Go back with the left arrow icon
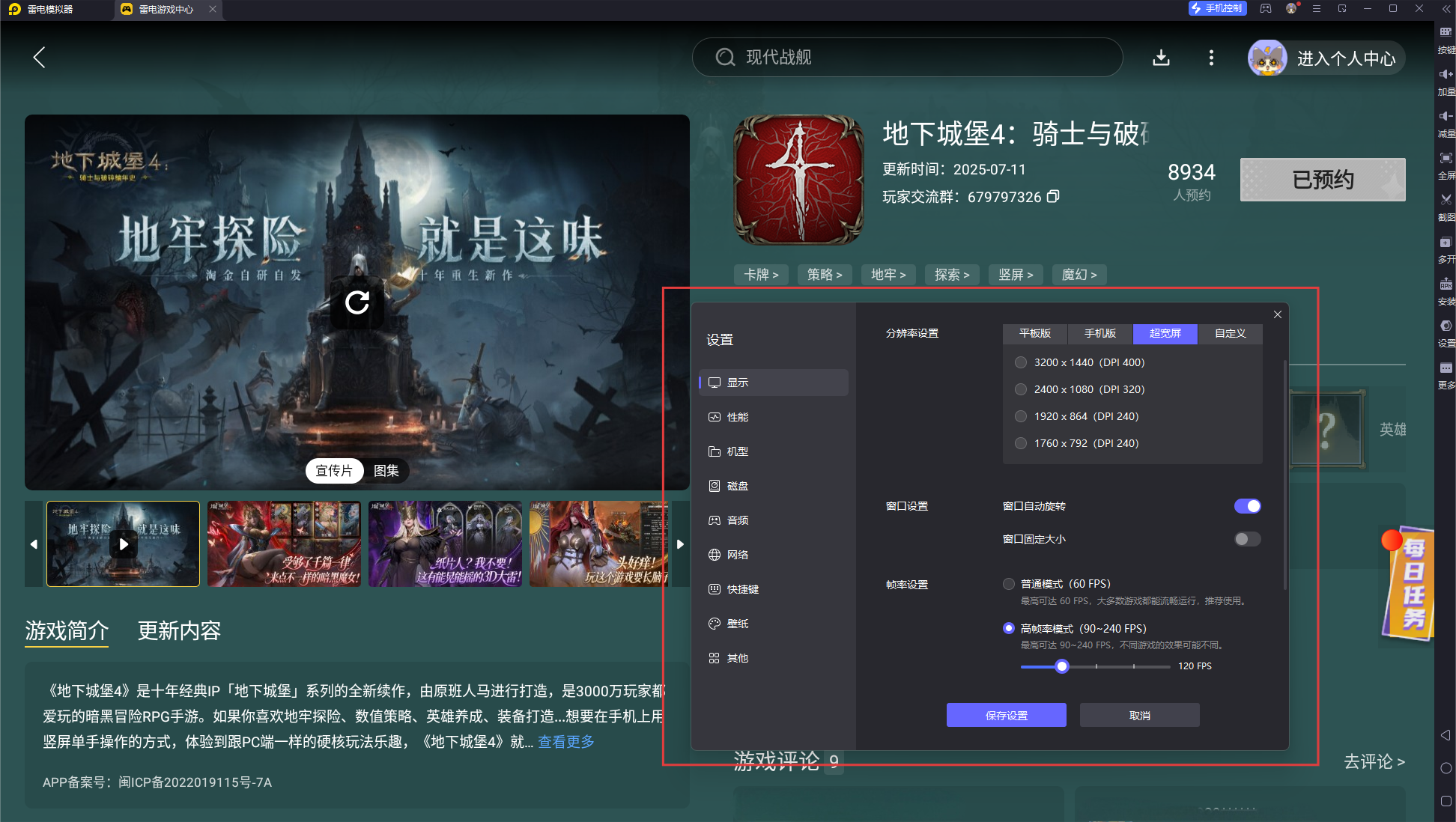 click(40, 57)
